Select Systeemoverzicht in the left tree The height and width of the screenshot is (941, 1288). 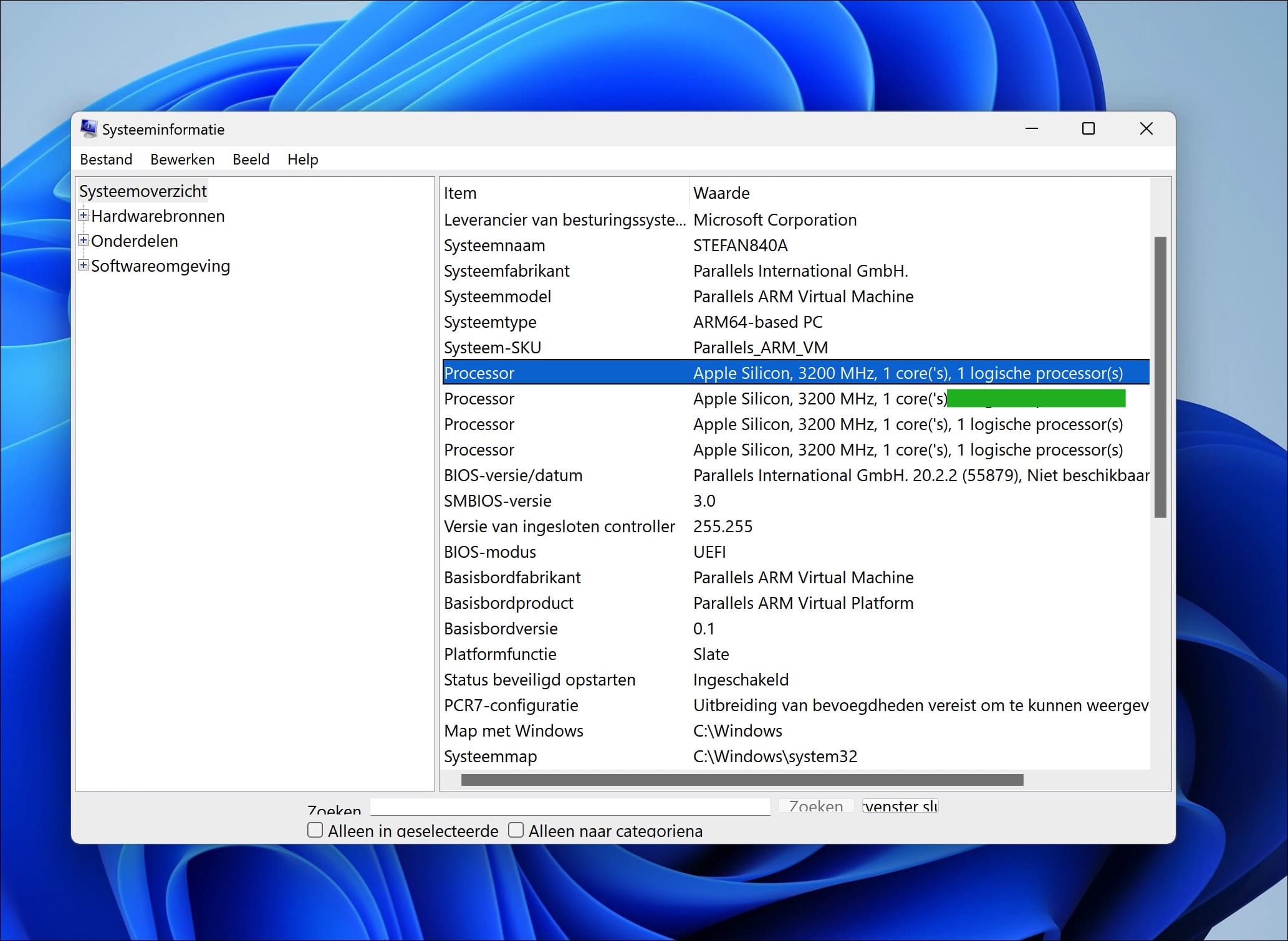[143, 191]
